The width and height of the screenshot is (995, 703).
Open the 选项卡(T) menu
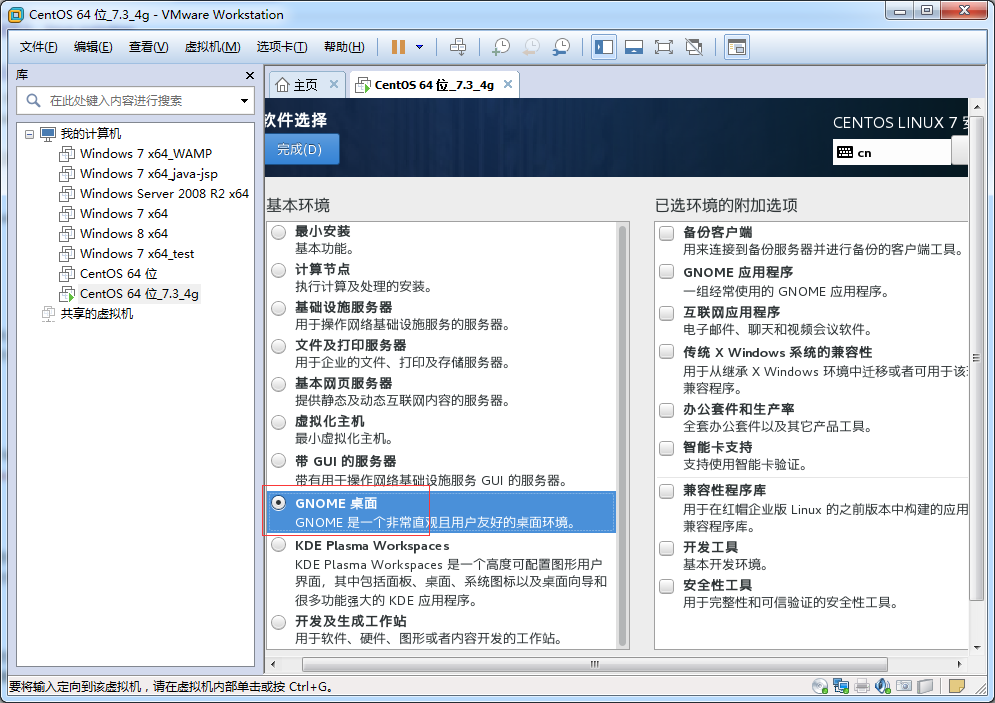click(x=282, y=47)
